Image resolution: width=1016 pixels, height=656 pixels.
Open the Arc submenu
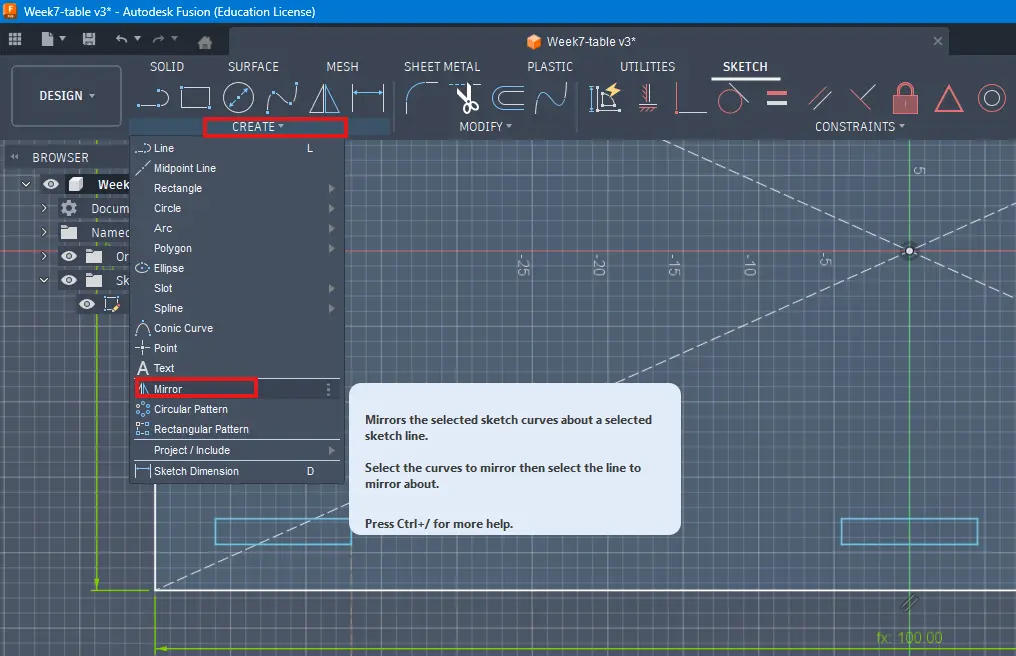237,228
